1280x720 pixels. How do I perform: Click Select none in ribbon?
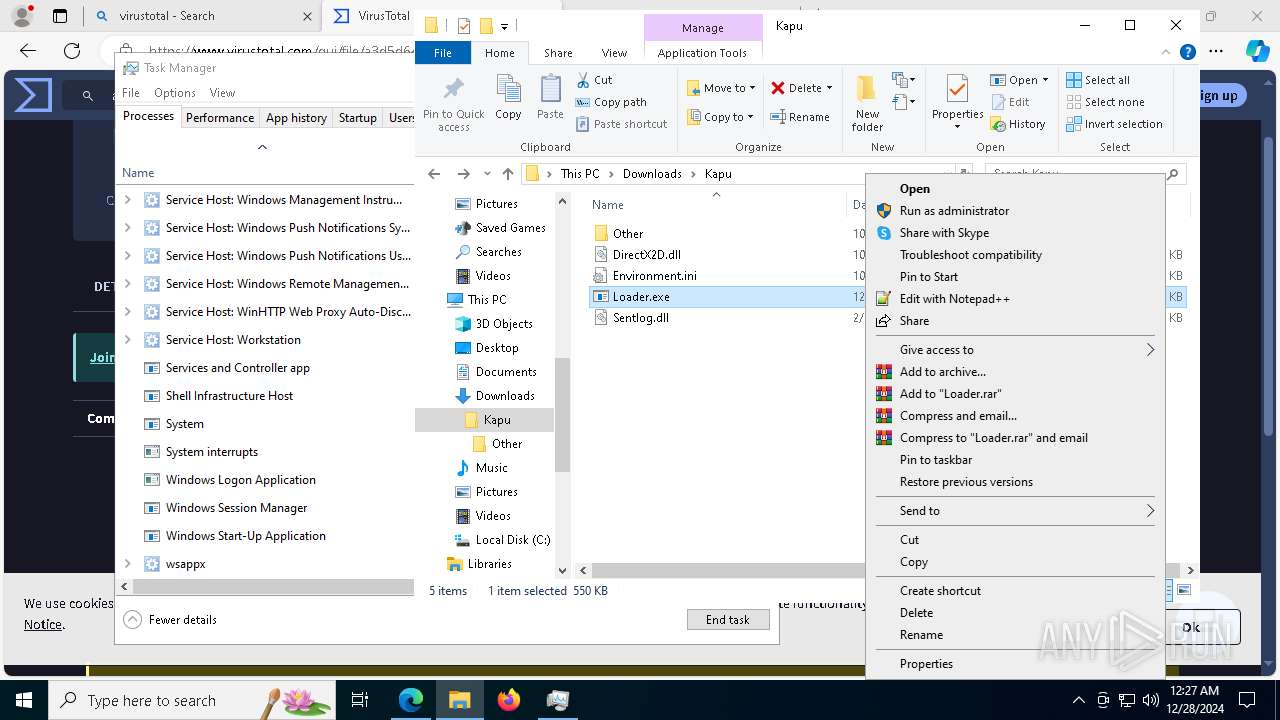point(1105,102)
